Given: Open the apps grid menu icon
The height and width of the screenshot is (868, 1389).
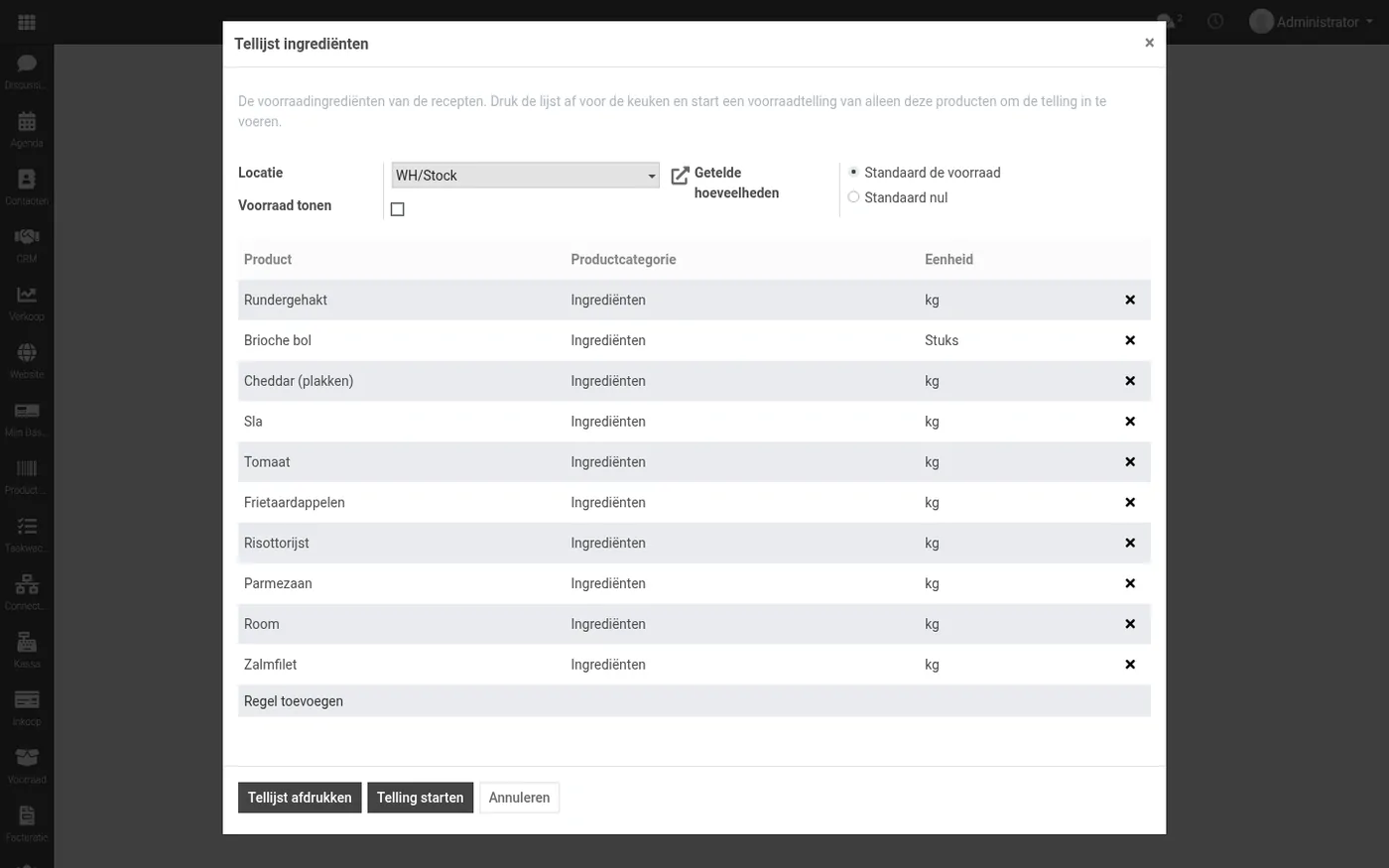Looking at the screenshot, I should pyautogui.click(x=27, y=22).
